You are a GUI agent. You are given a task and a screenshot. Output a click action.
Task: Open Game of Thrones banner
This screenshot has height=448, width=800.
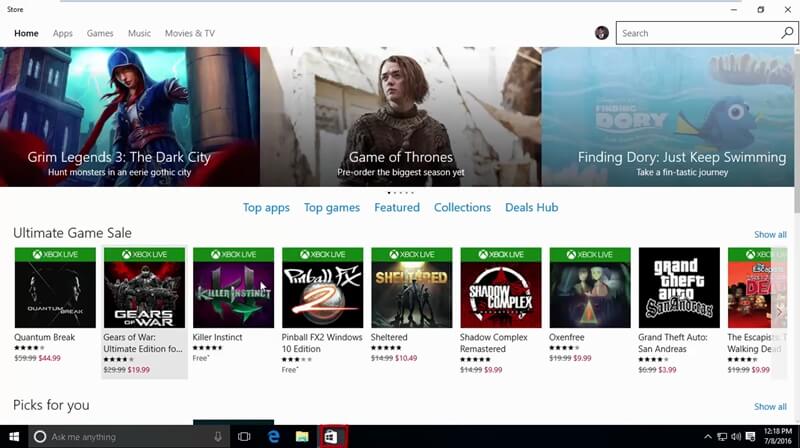pos(401,117)
